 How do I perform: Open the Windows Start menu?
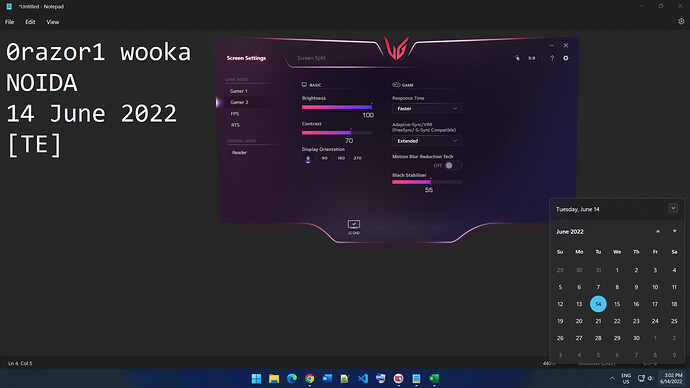click(x=256, y=378)
